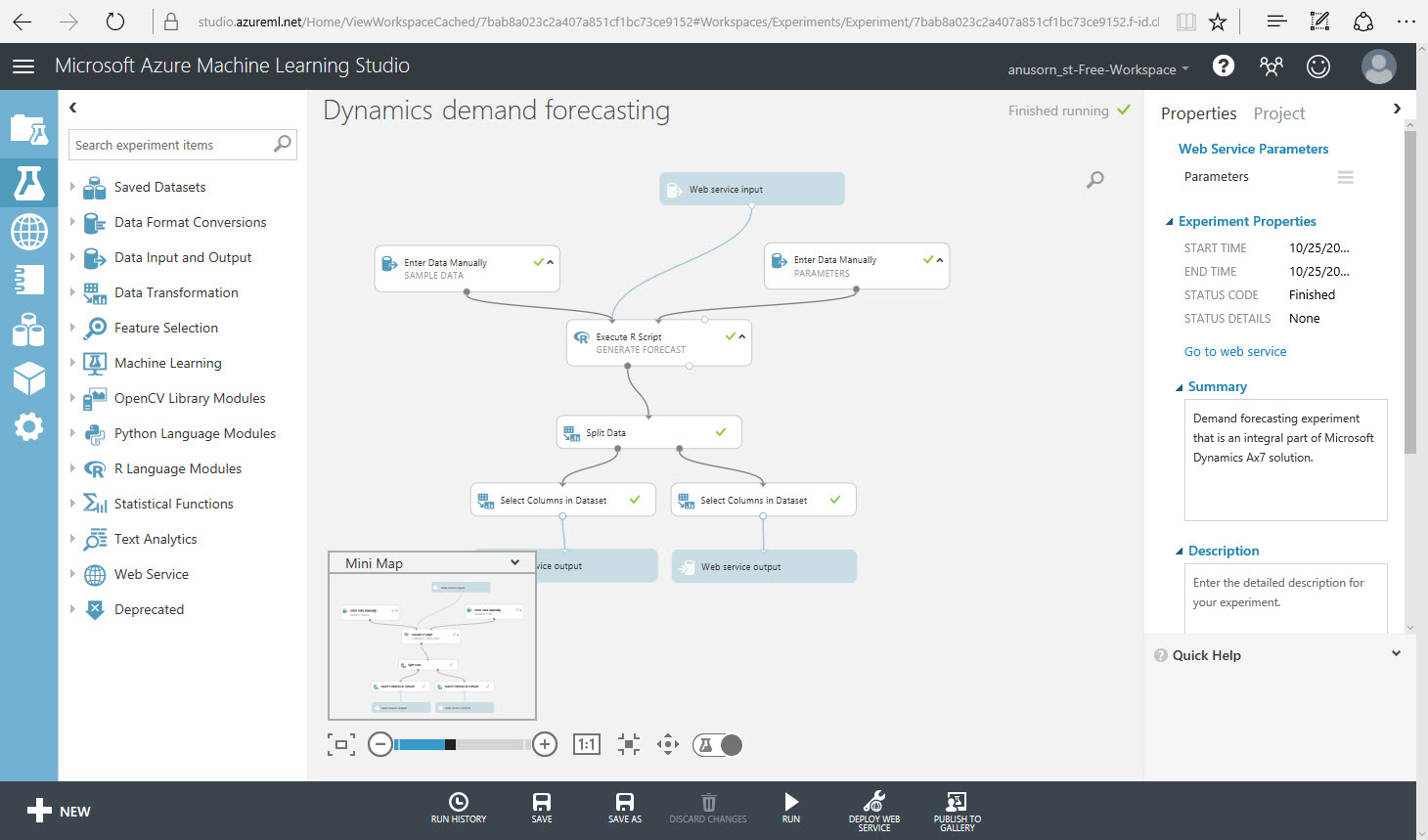The image size is (1428, 840).
Task: Select the Execute R Script module
Action: coord(658,343)
